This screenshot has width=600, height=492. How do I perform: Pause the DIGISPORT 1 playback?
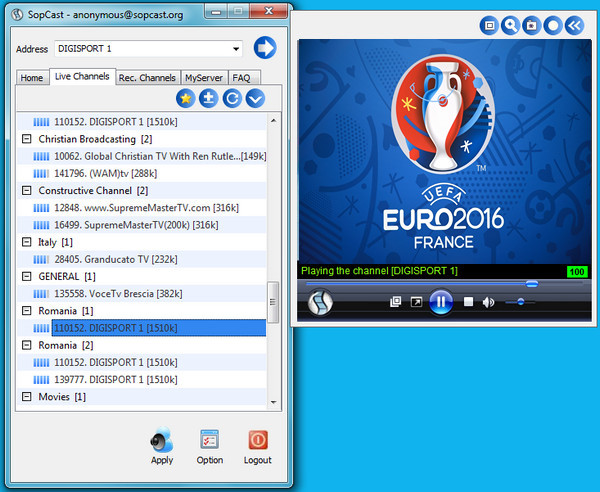(441, 302)
